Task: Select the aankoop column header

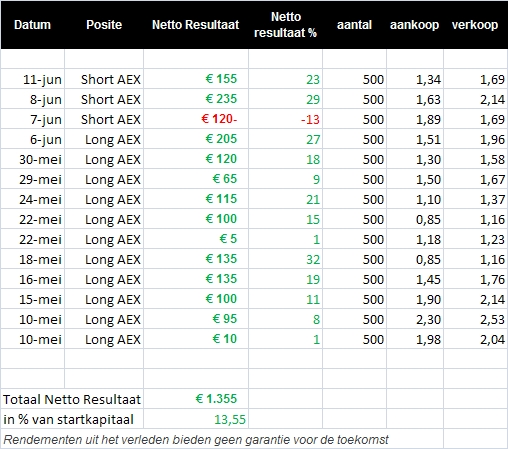Action: coord(414,25)
